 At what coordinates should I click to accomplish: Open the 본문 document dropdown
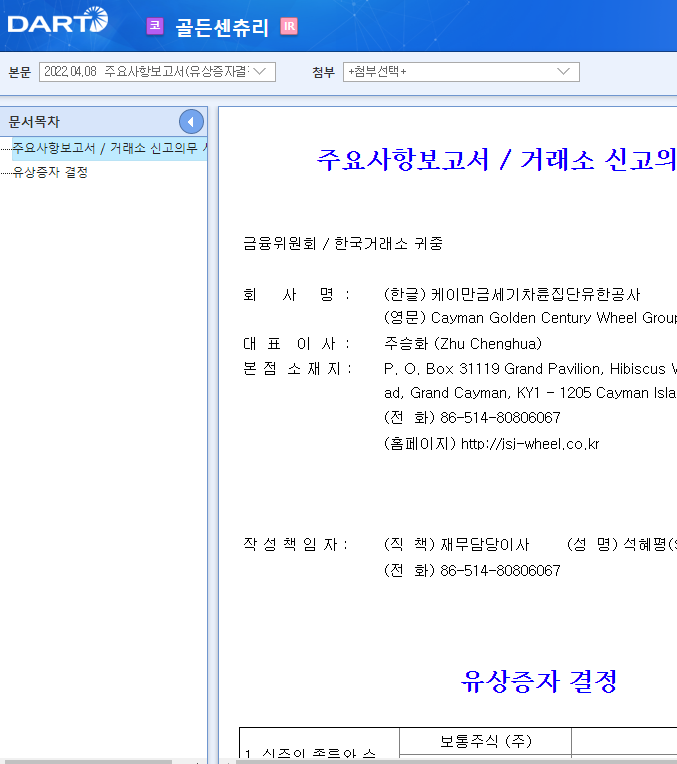click(157, 72)
